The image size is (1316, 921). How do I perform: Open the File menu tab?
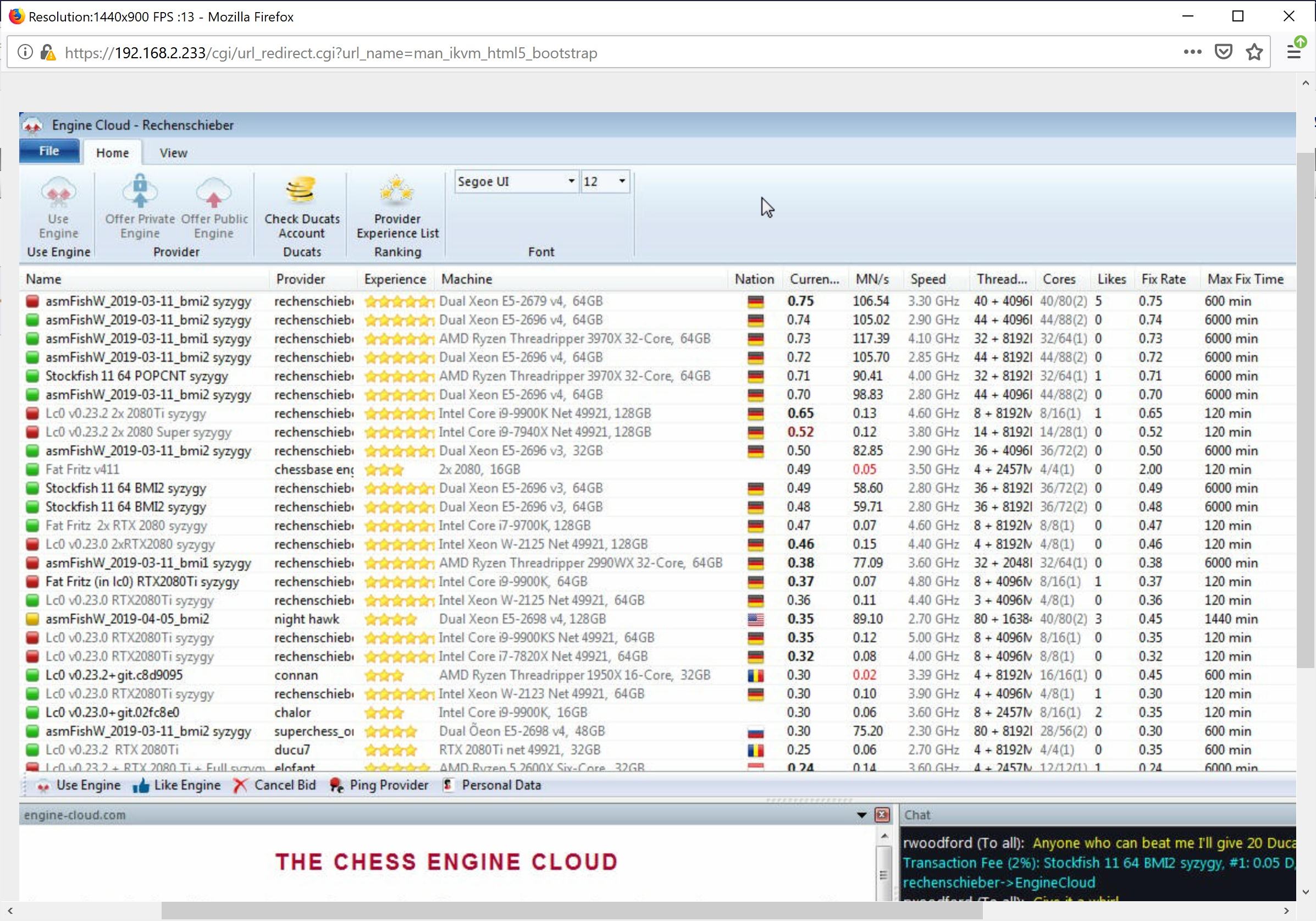click(49, 151)
